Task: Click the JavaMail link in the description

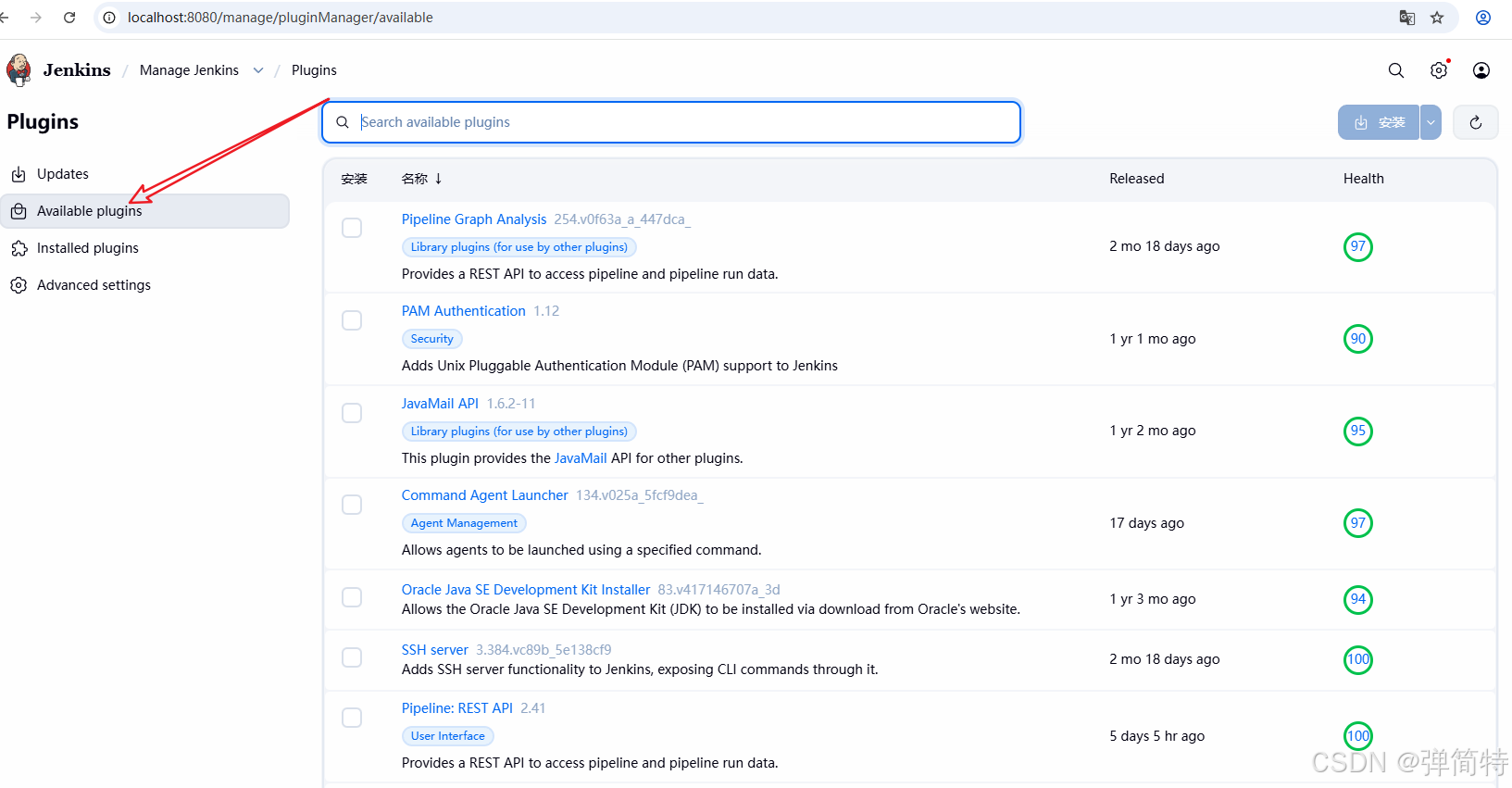Action: (581, 458)
